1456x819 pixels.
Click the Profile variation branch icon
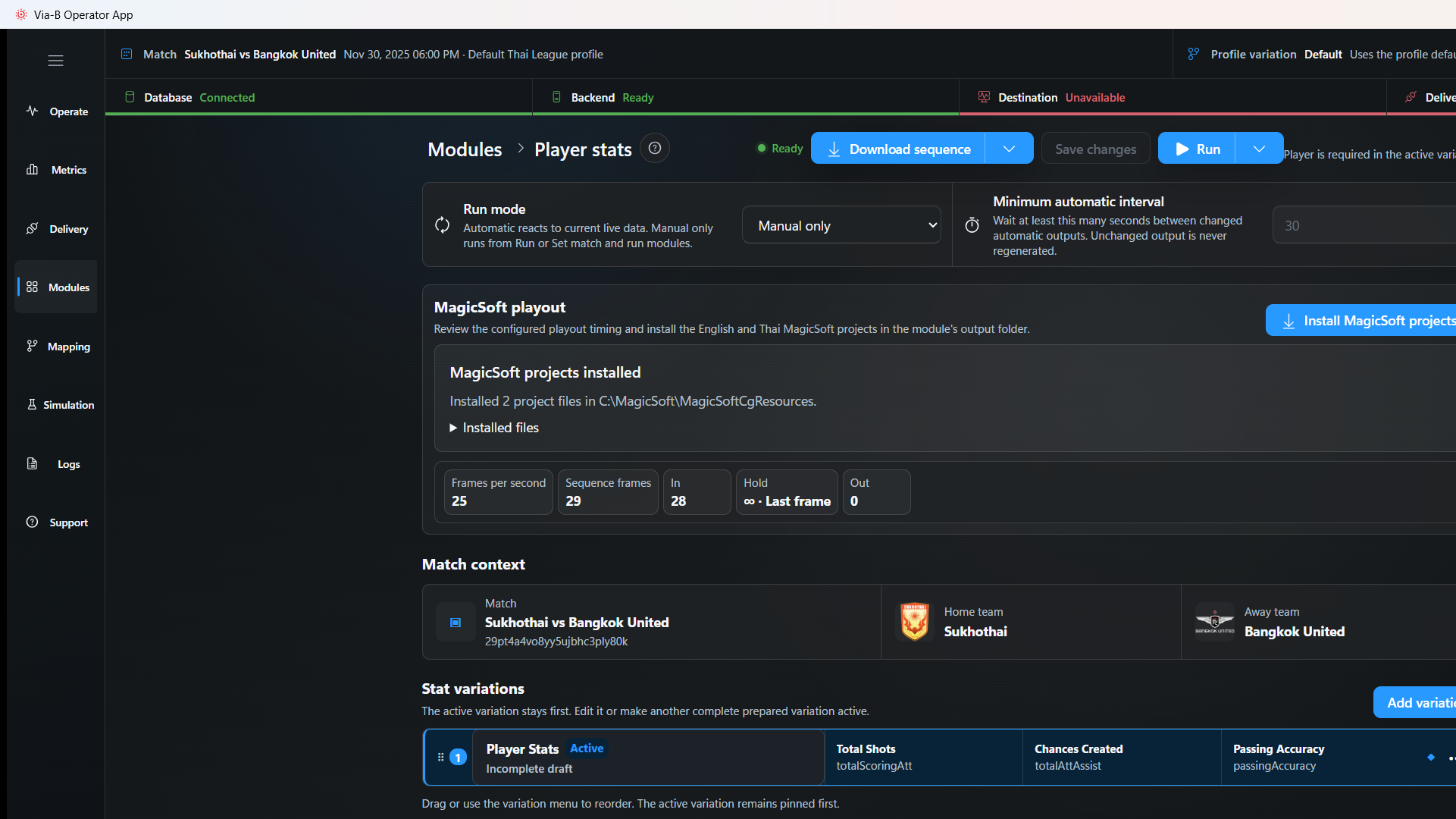point(1194,54)
